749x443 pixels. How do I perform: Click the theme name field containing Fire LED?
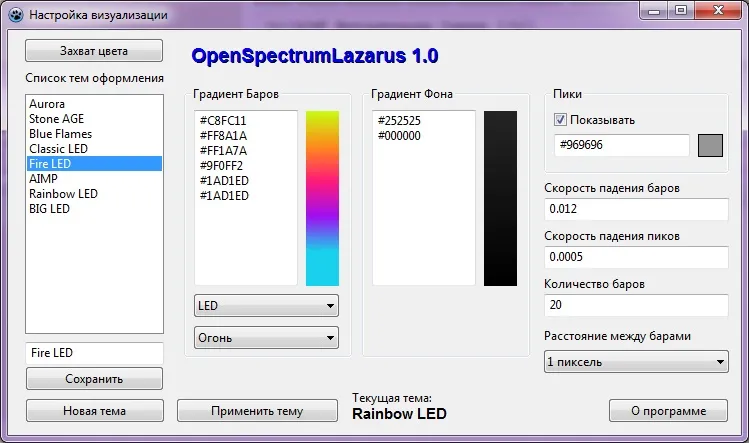(94, 353)
